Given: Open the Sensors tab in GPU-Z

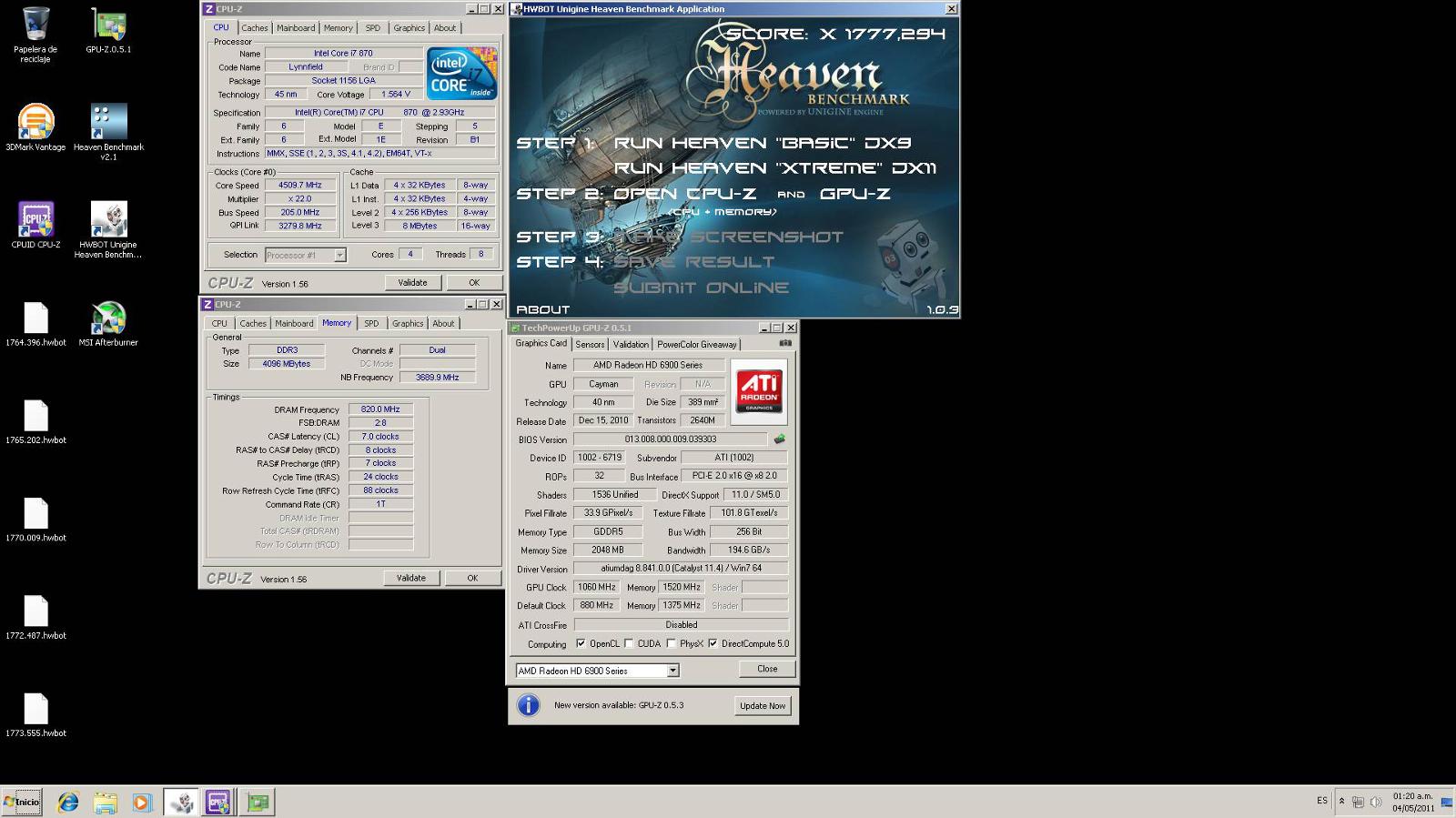Looking at the screenshot, I should click(x=590, y=344).
